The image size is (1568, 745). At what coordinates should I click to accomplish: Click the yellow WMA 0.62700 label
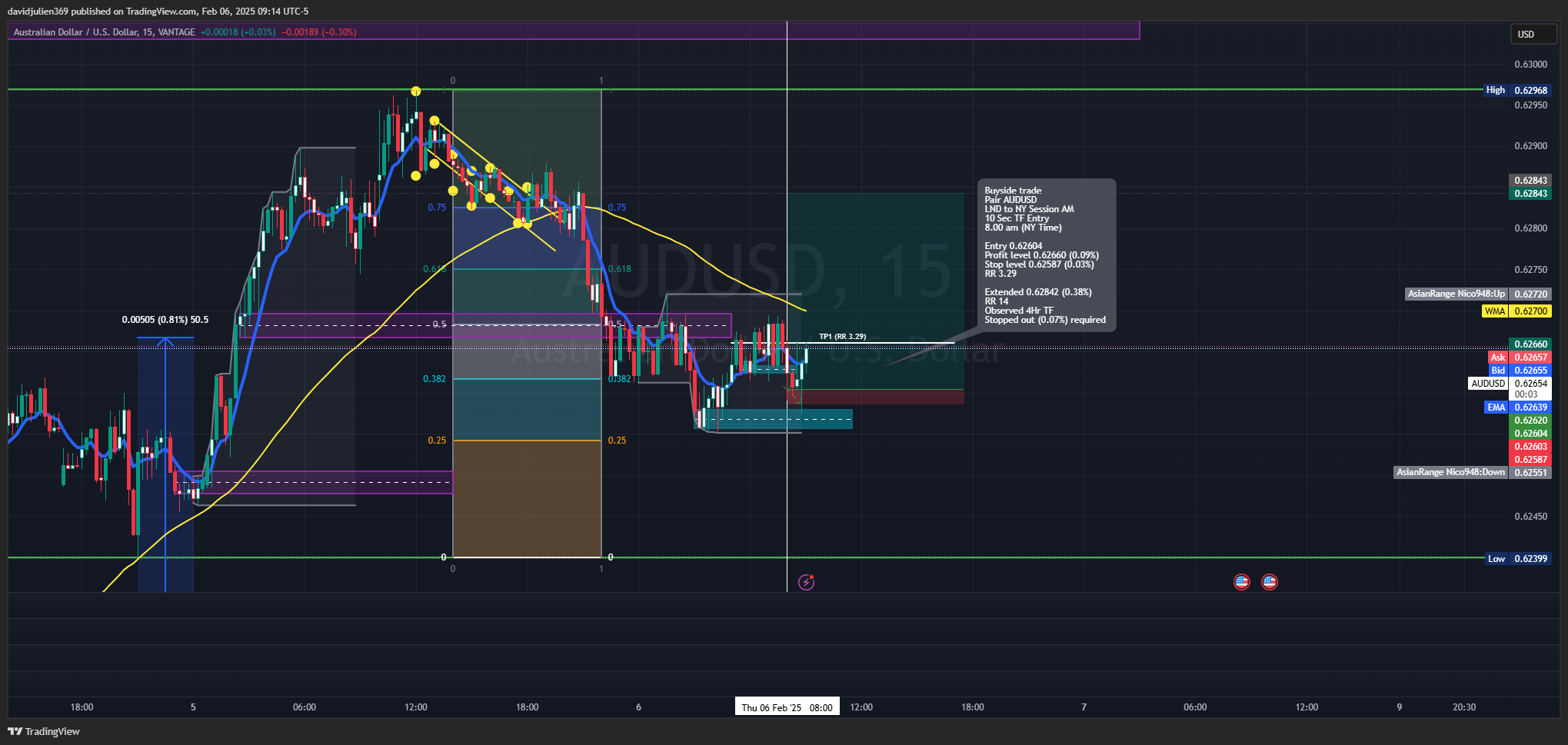tap(1516, 311)
